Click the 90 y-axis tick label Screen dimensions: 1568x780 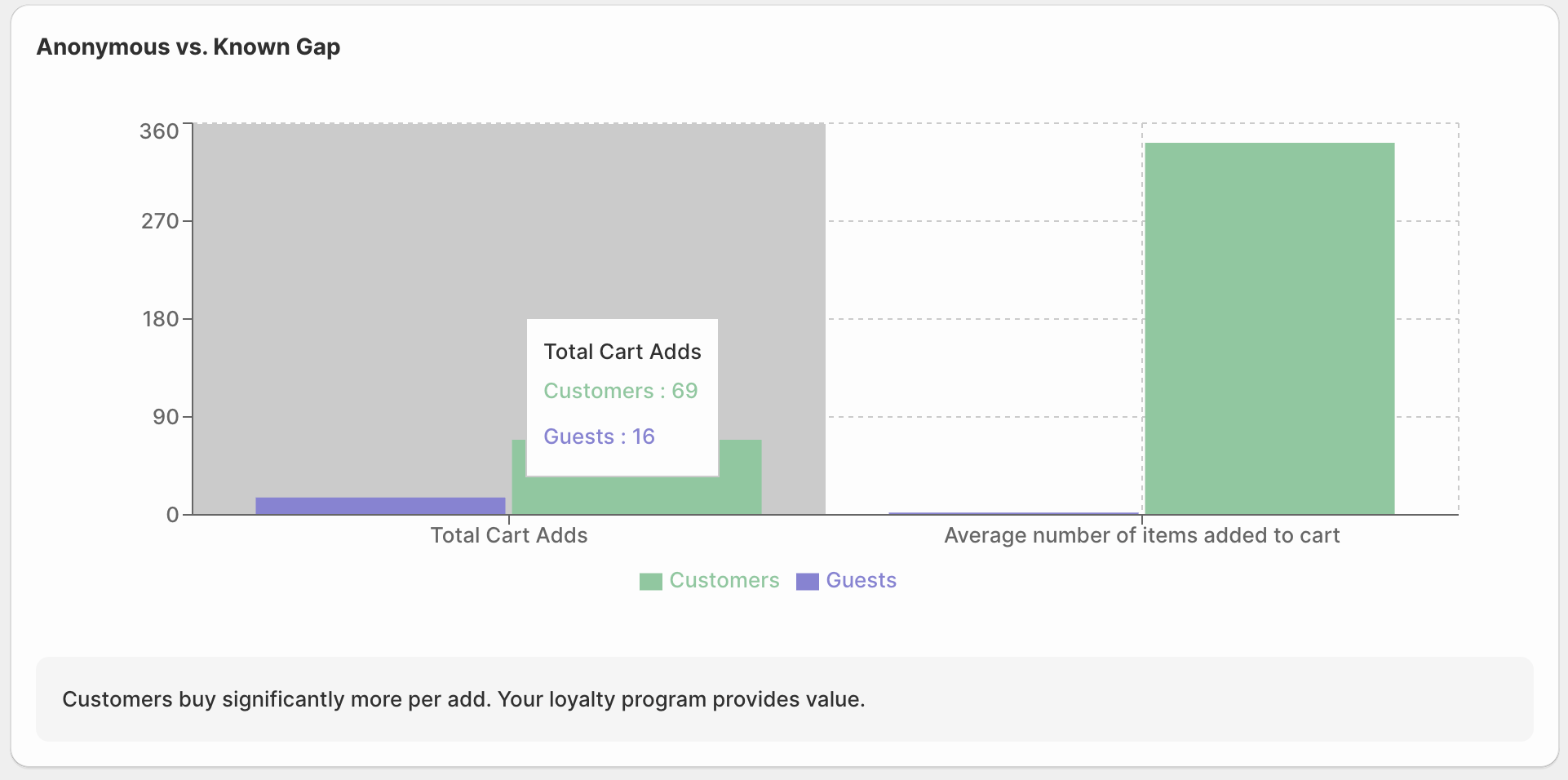tap(165, 417)
